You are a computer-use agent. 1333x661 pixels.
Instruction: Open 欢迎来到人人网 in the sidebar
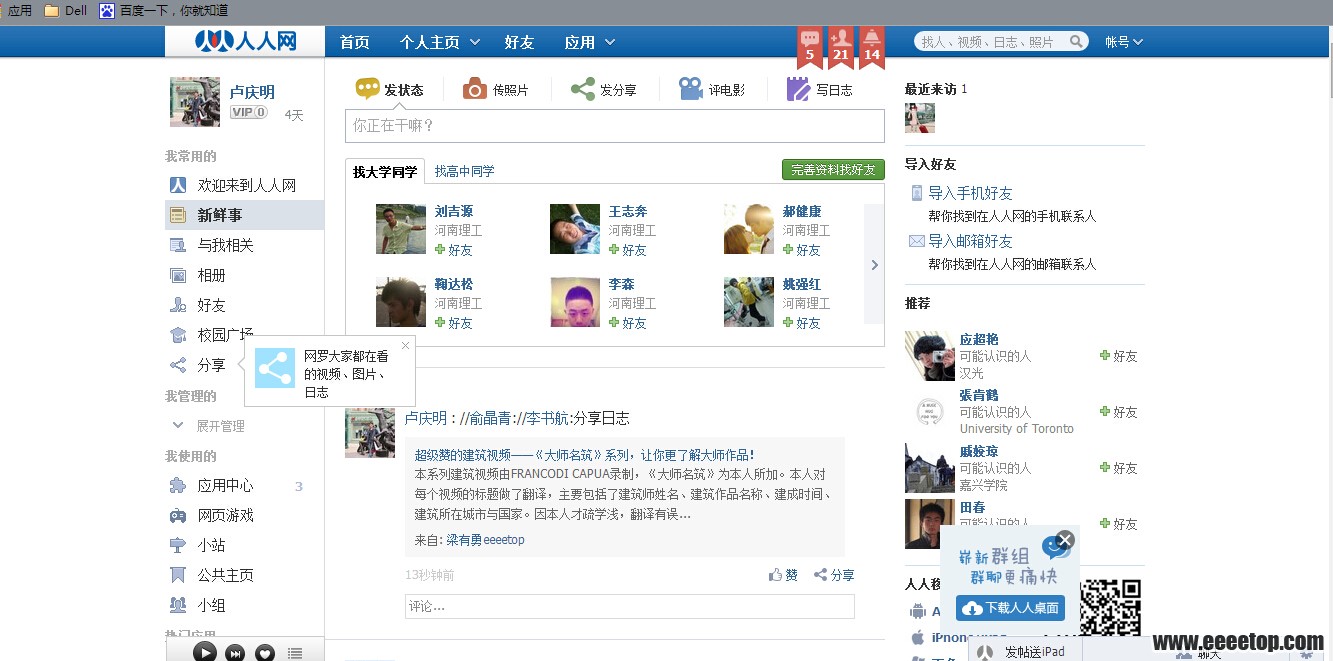click(x=244, y=185)
